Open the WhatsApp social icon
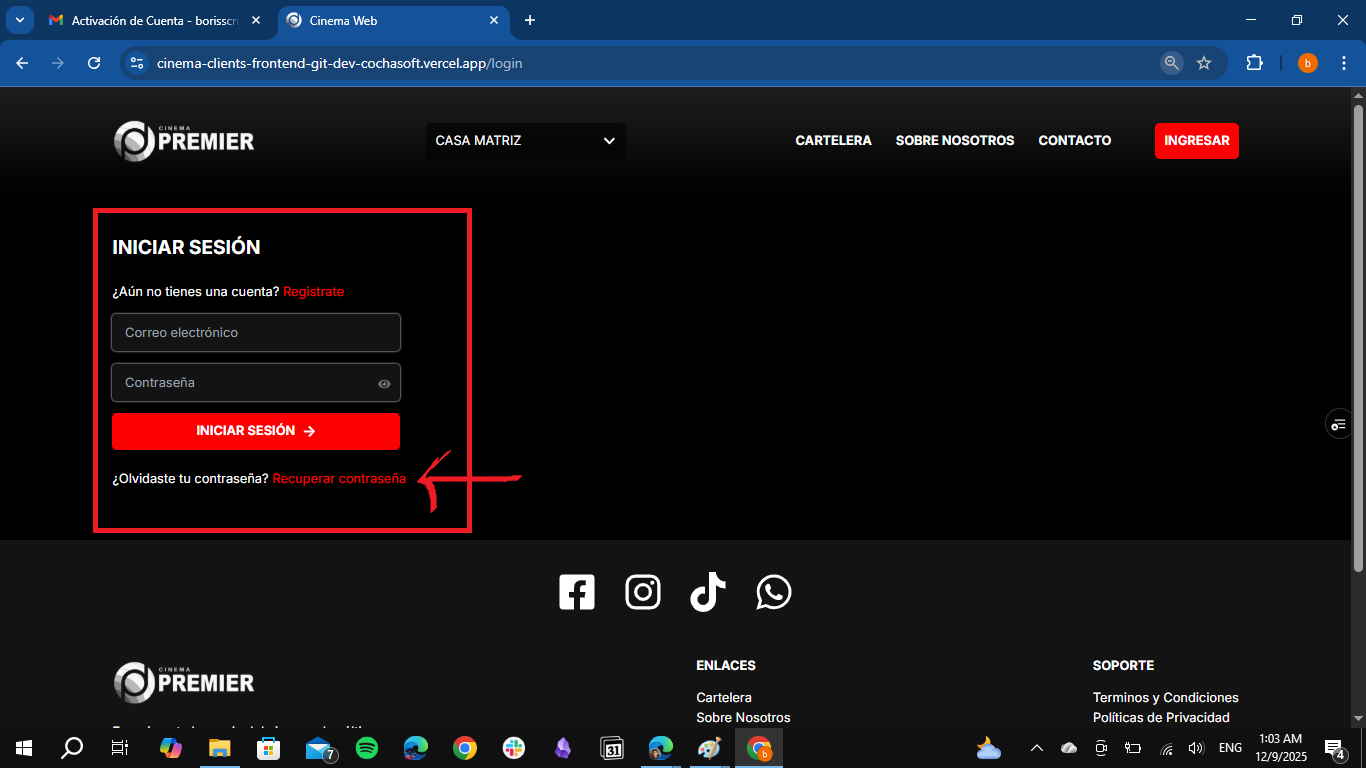 click(774, 592)
